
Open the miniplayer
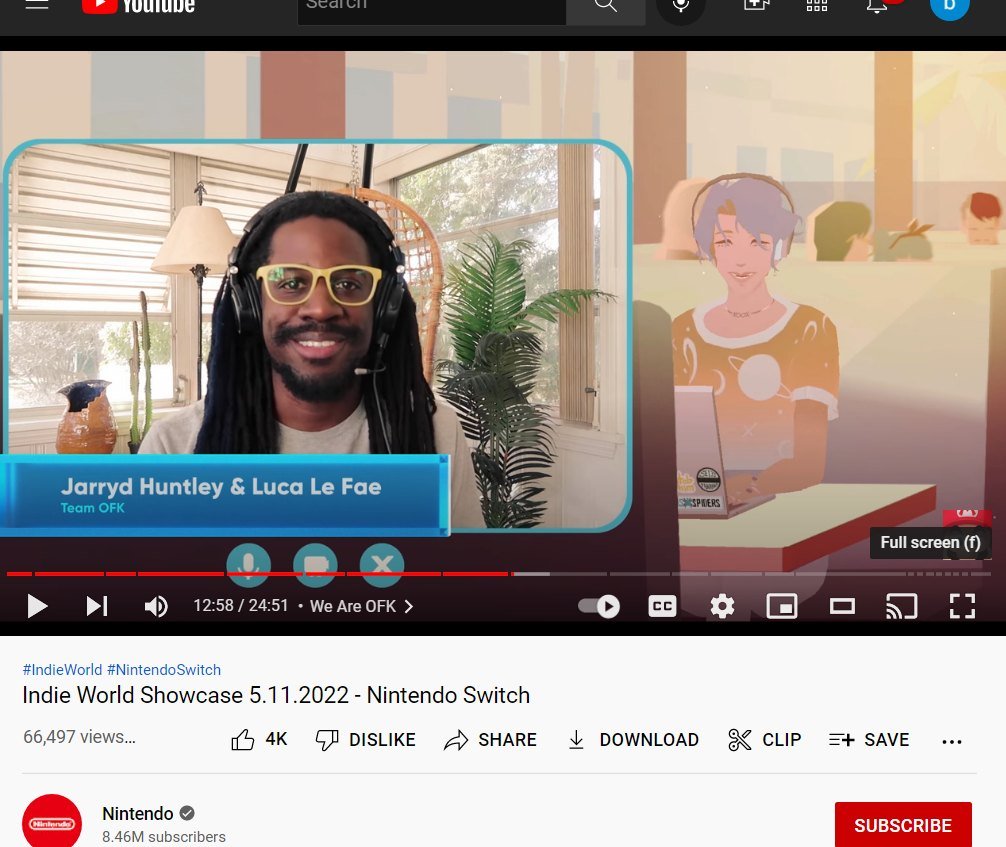[x=782, y=606]
